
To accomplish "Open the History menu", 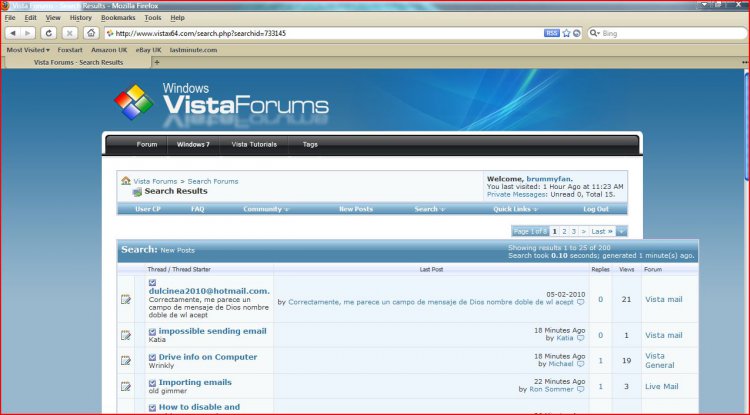I will [80, 18].
